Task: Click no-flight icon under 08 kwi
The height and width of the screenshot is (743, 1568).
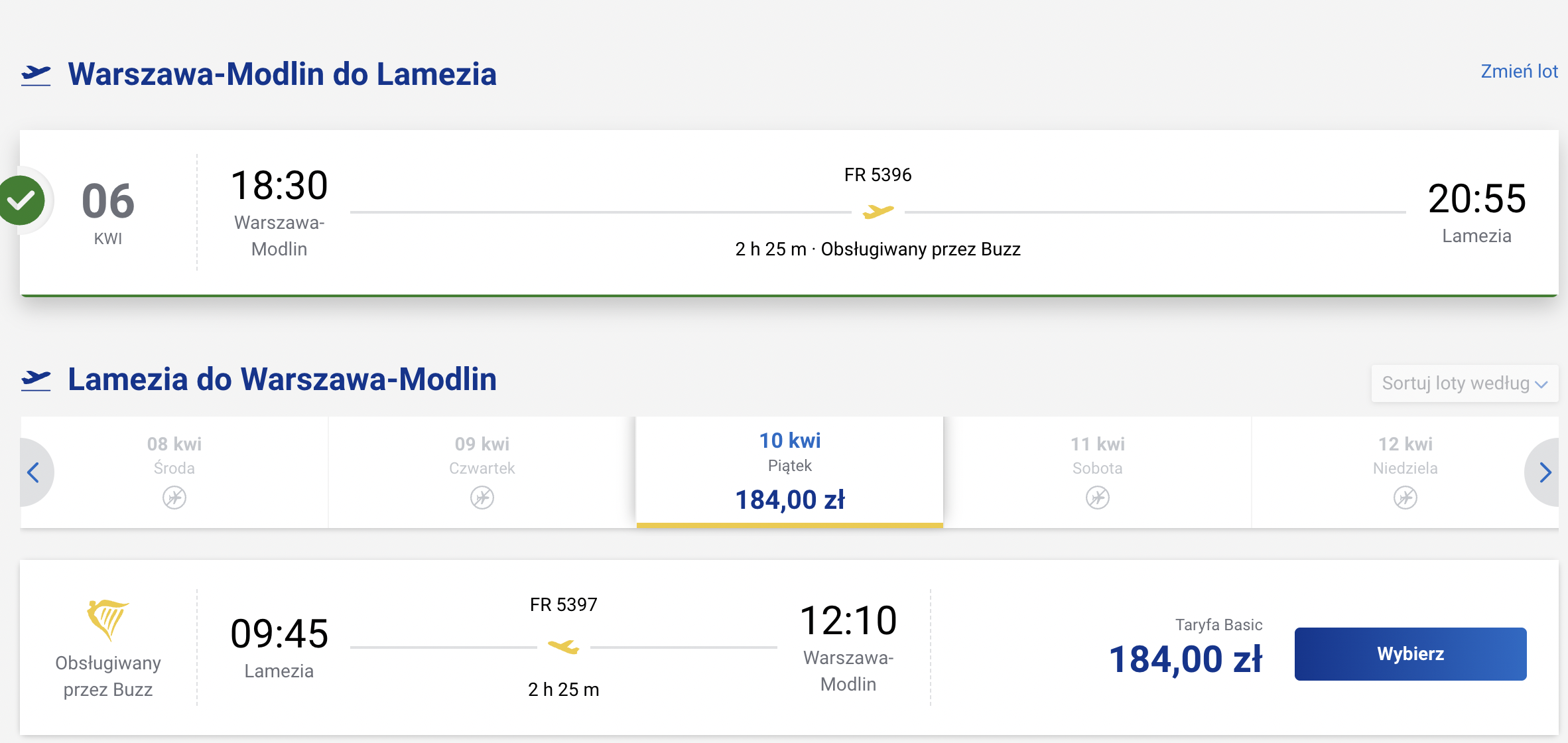Action: point(174,497)
